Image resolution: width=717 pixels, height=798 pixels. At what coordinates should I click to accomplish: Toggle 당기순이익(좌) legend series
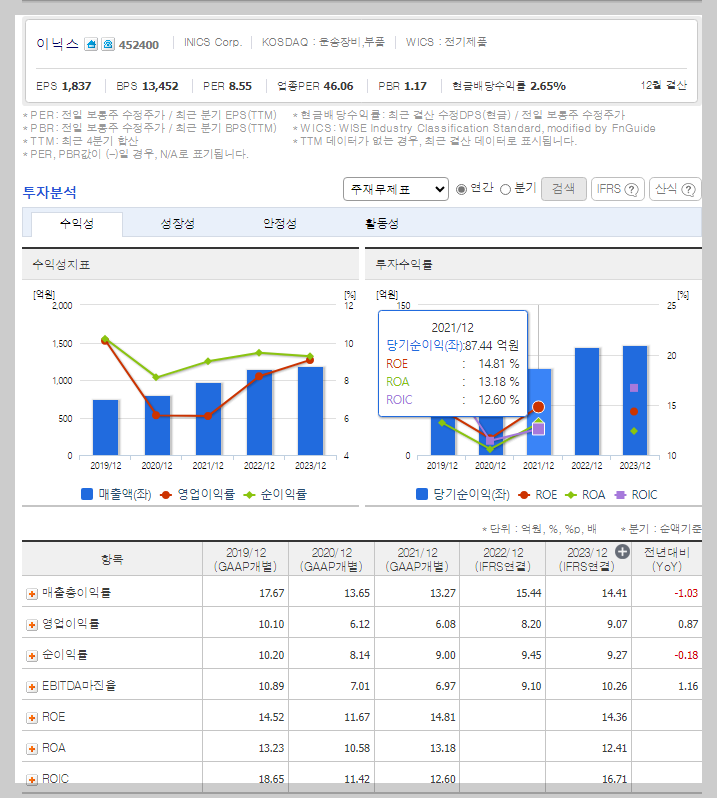(x=463, y=495)
